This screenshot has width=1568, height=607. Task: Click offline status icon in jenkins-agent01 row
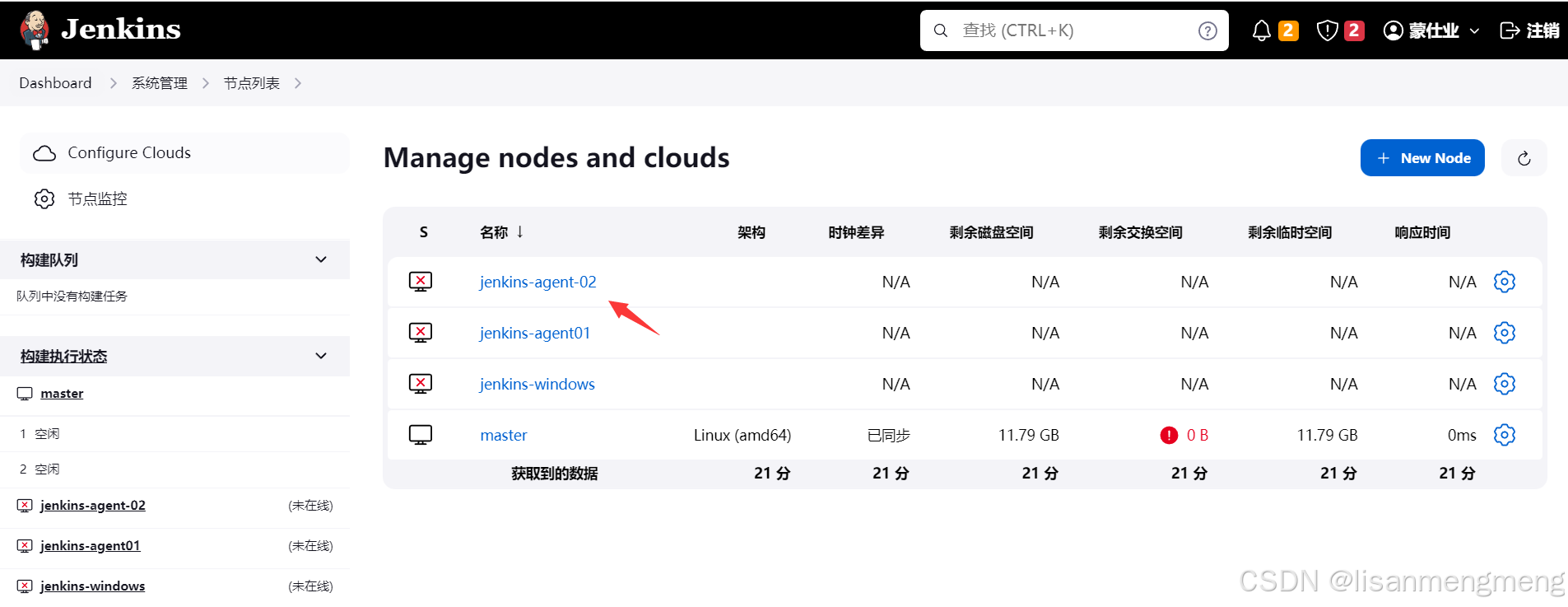coord(421,333)
